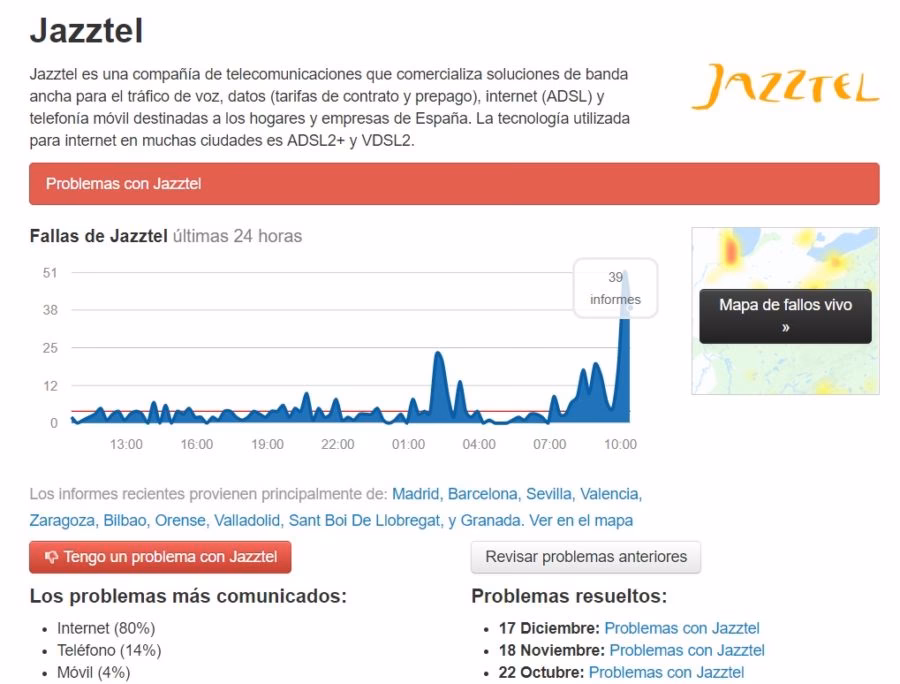Click the '01:00' axis label
This screenshot has height=684, width=900.
[409, 444]
